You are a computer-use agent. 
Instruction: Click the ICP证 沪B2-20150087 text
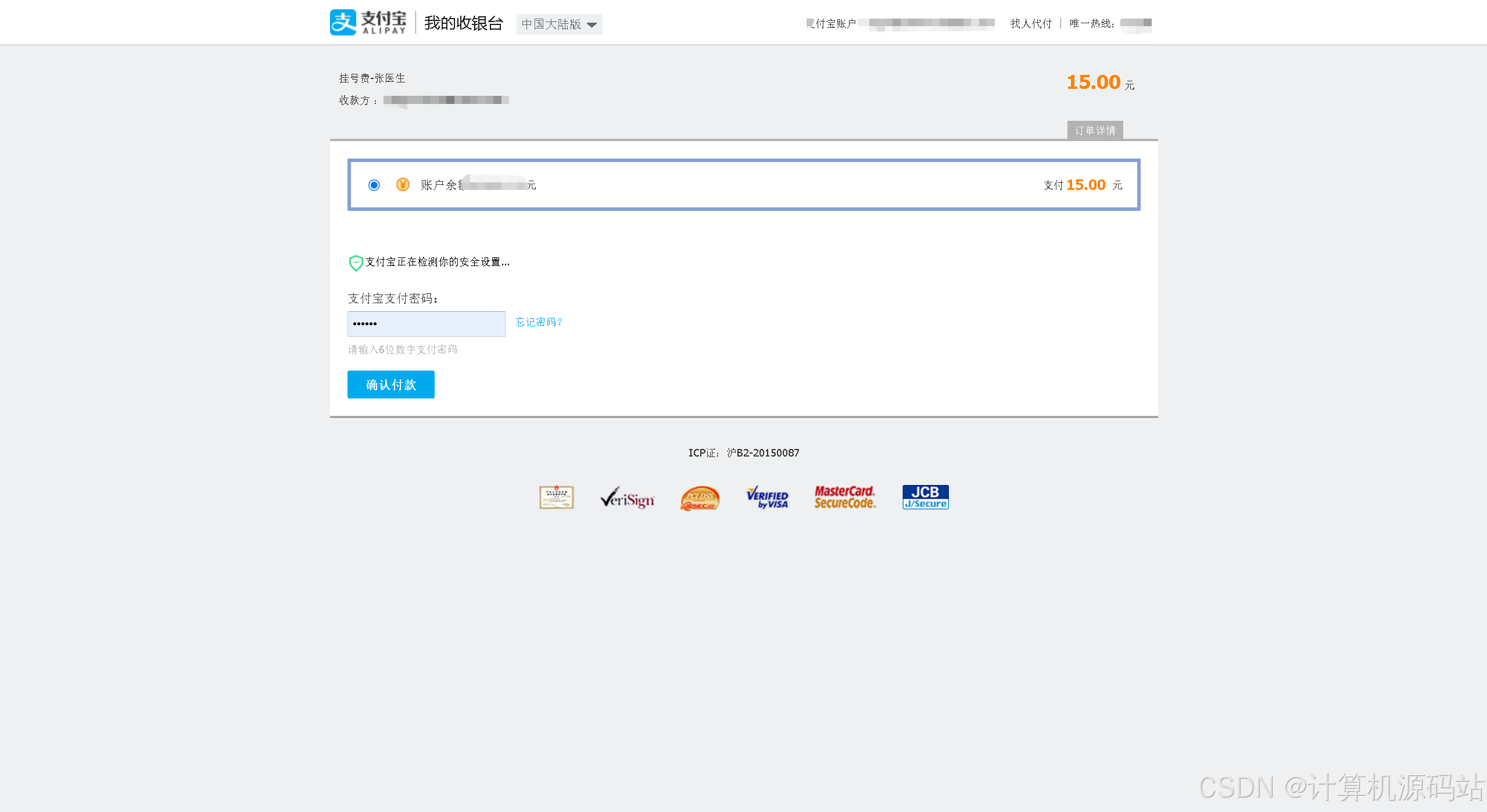click(x=744, y=453)
